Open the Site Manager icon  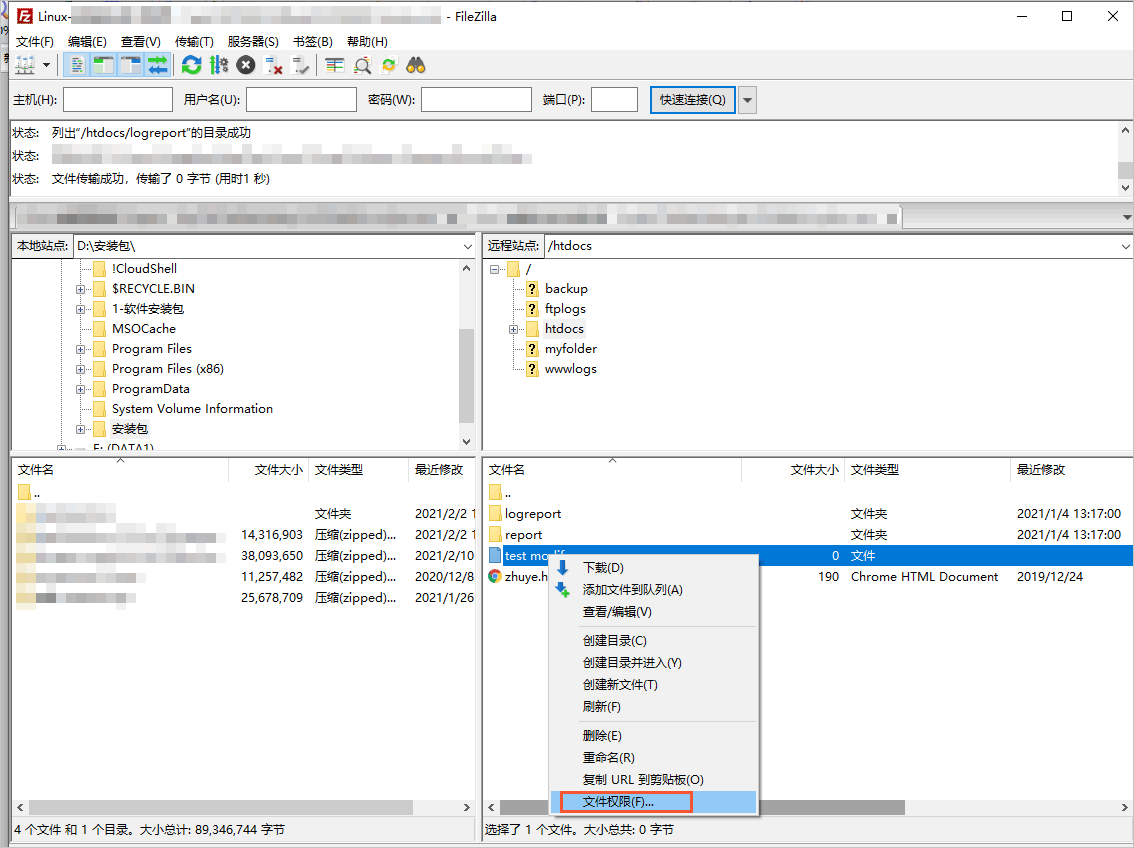click(25, 66)
